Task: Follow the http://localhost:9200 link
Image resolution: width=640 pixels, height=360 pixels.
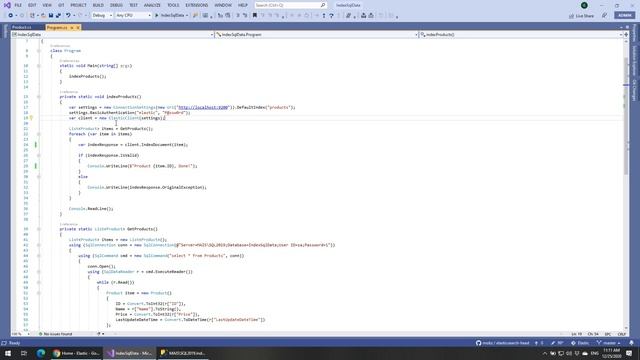Action: 203,107
